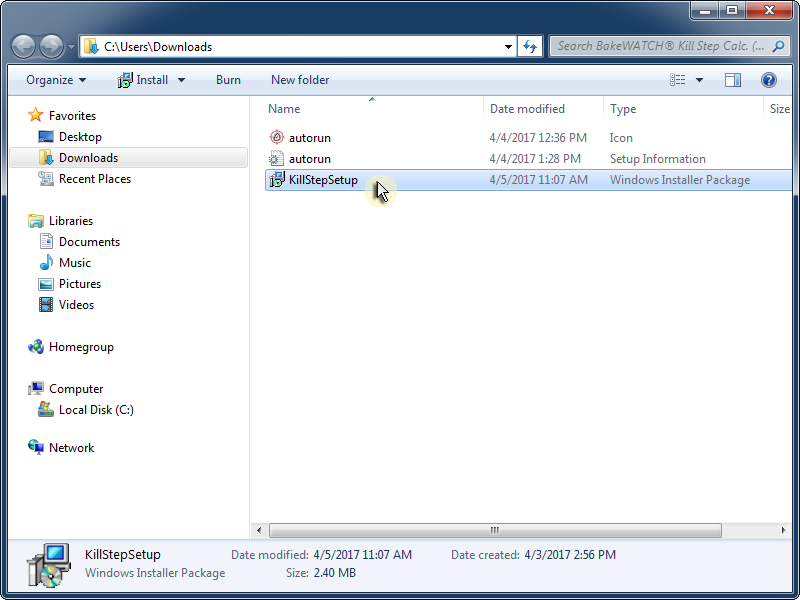This screenshot has height=600, width=800.
Task: Open the Local Disk (C:) drive
Action: (95, 410)
